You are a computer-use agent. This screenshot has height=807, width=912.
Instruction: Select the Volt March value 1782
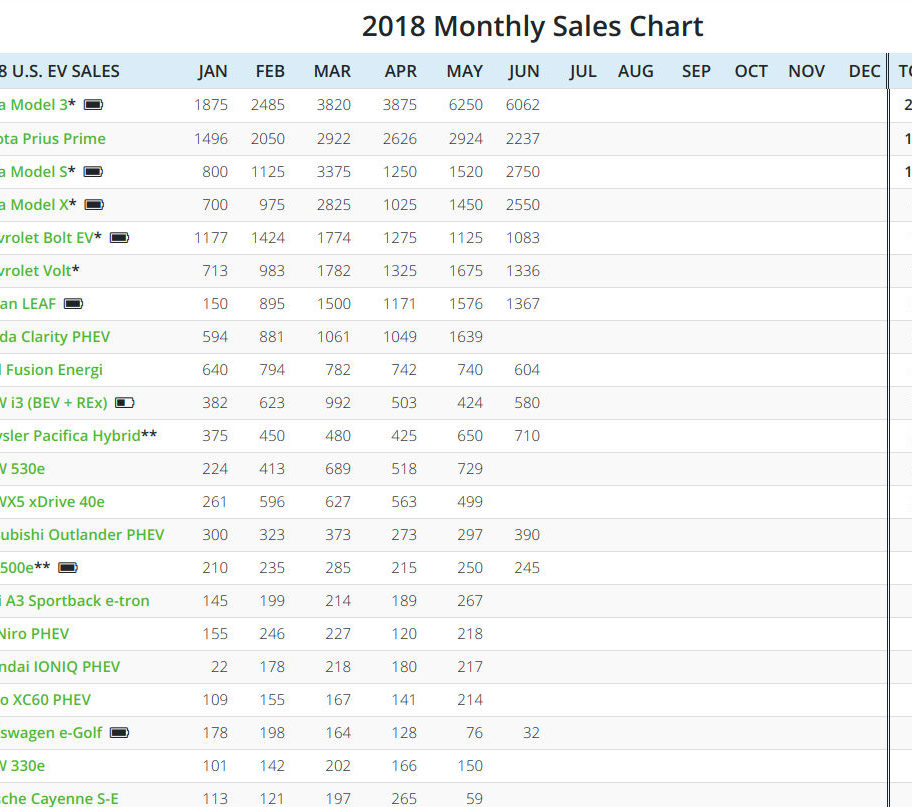334,271
